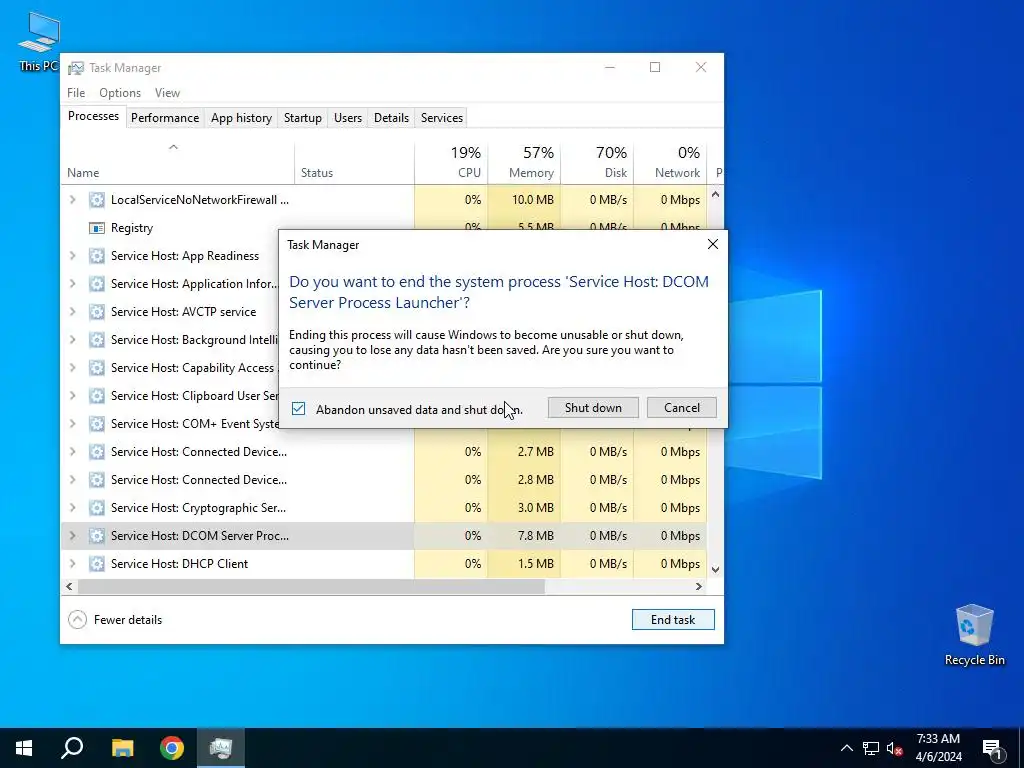
Task: Launch Google Chrome from taskbar
Action: [x=172, y=748]
